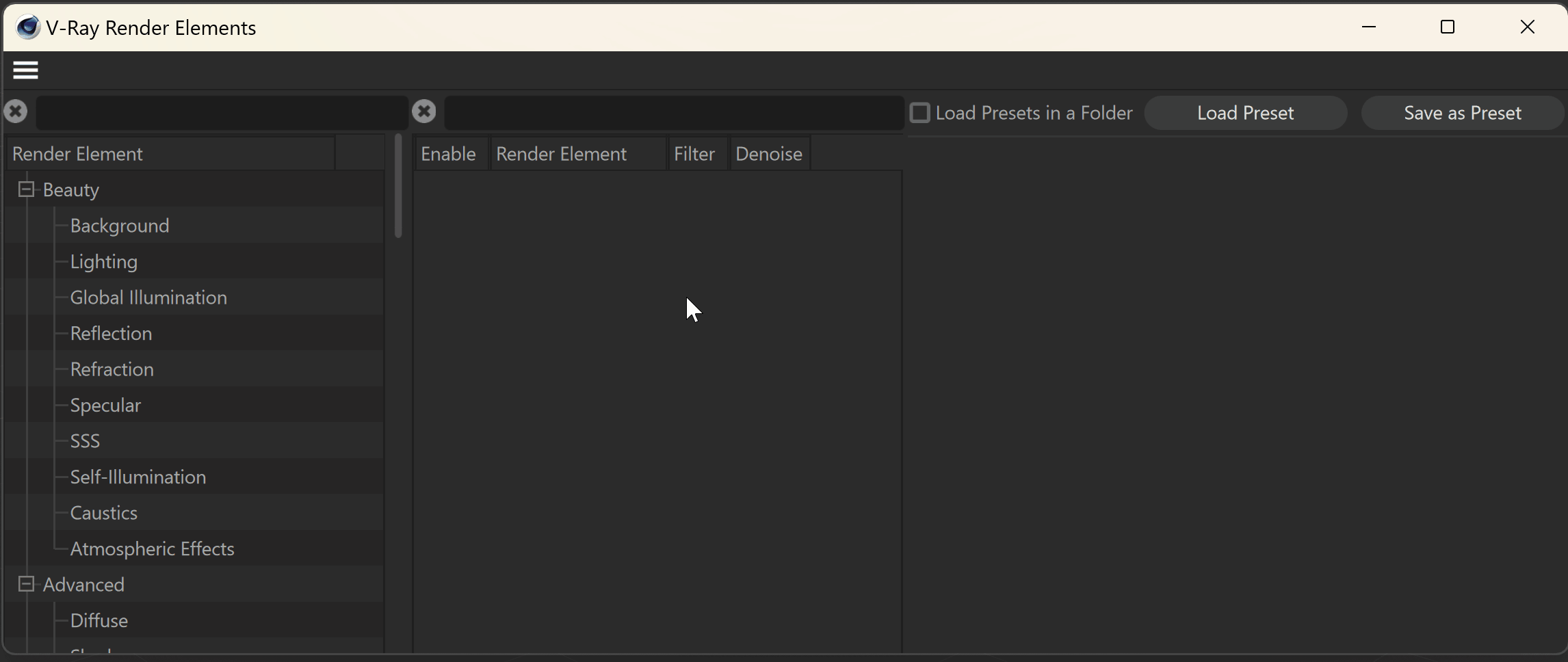The width and height of the screenshot is (1568, 662).
Task: Focus the right render element search field
Action: (674, 112)
